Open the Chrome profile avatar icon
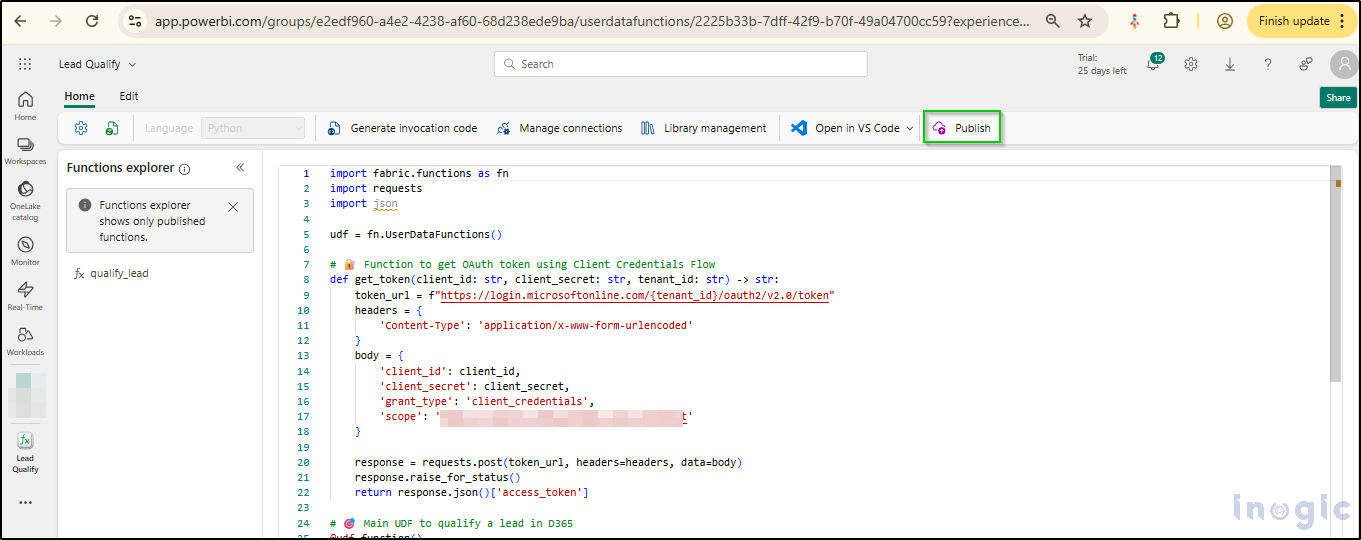1361x540 pixels. [x=1224, y=21]
